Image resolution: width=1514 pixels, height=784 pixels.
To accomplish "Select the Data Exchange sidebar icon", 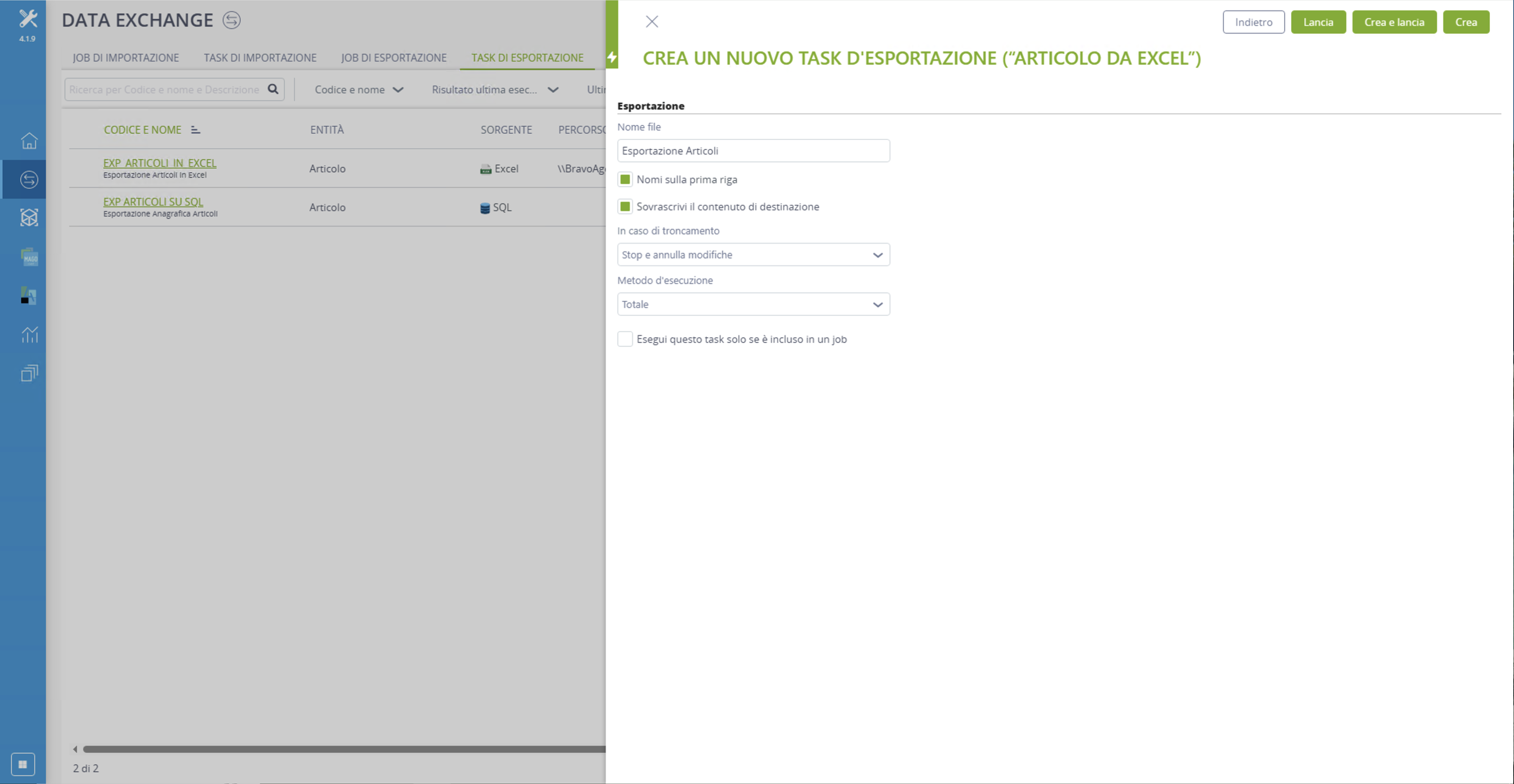I will click(29, 180).
